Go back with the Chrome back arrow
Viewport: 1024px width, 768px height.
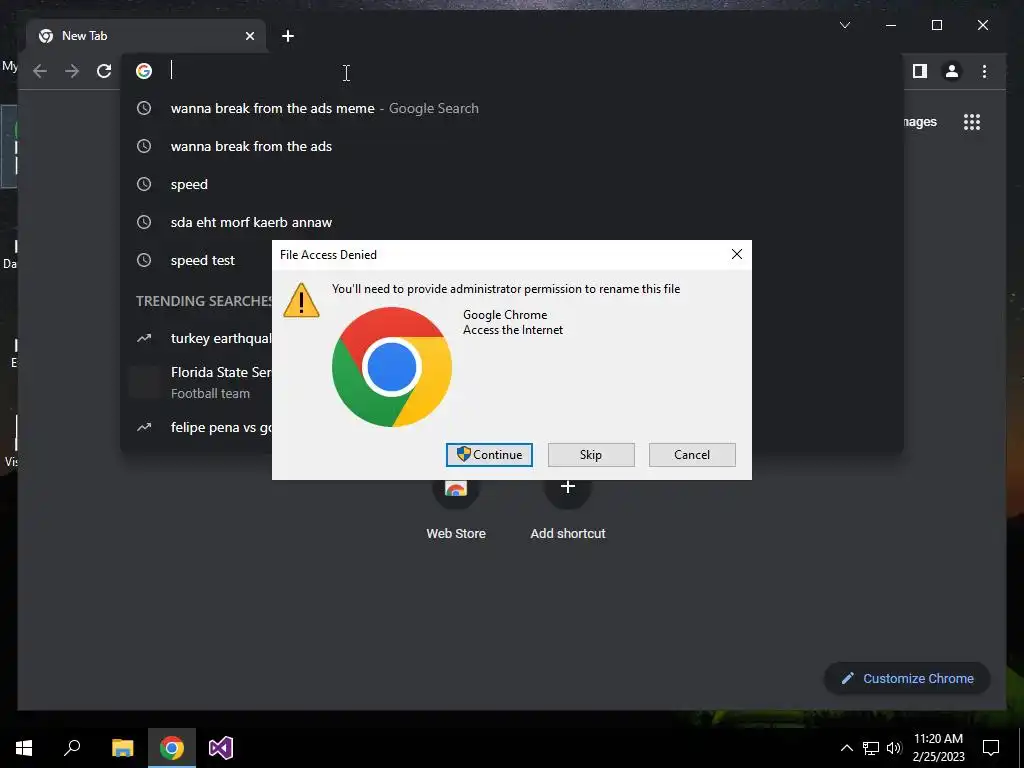click(40, 71)
